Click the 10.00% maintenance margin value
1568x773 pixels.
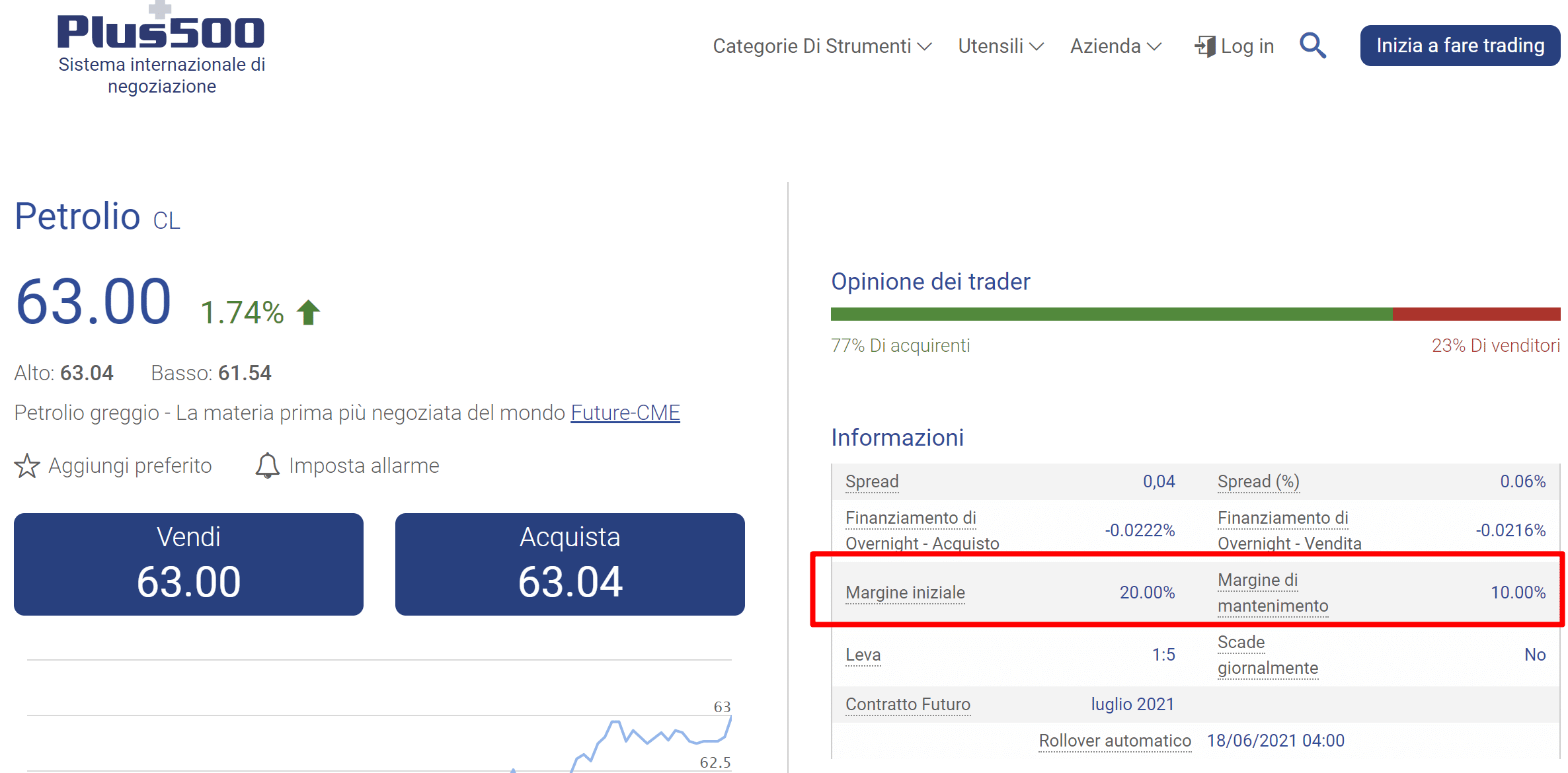1518,592
